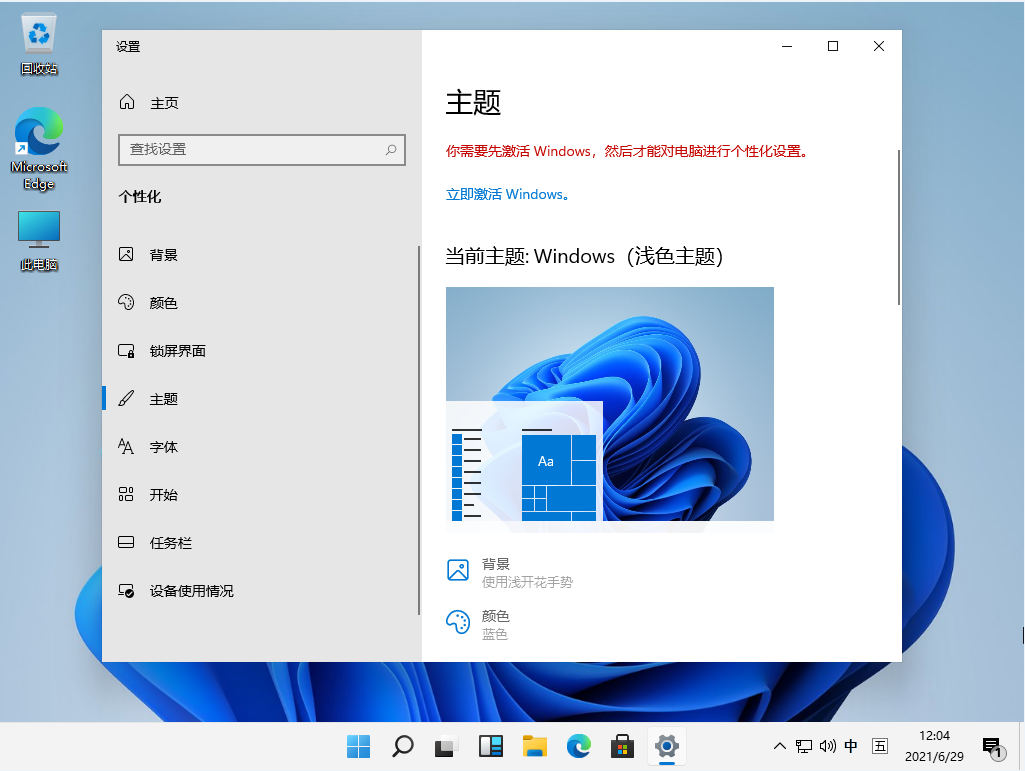Open File Explorer from the taskbar

534,746
